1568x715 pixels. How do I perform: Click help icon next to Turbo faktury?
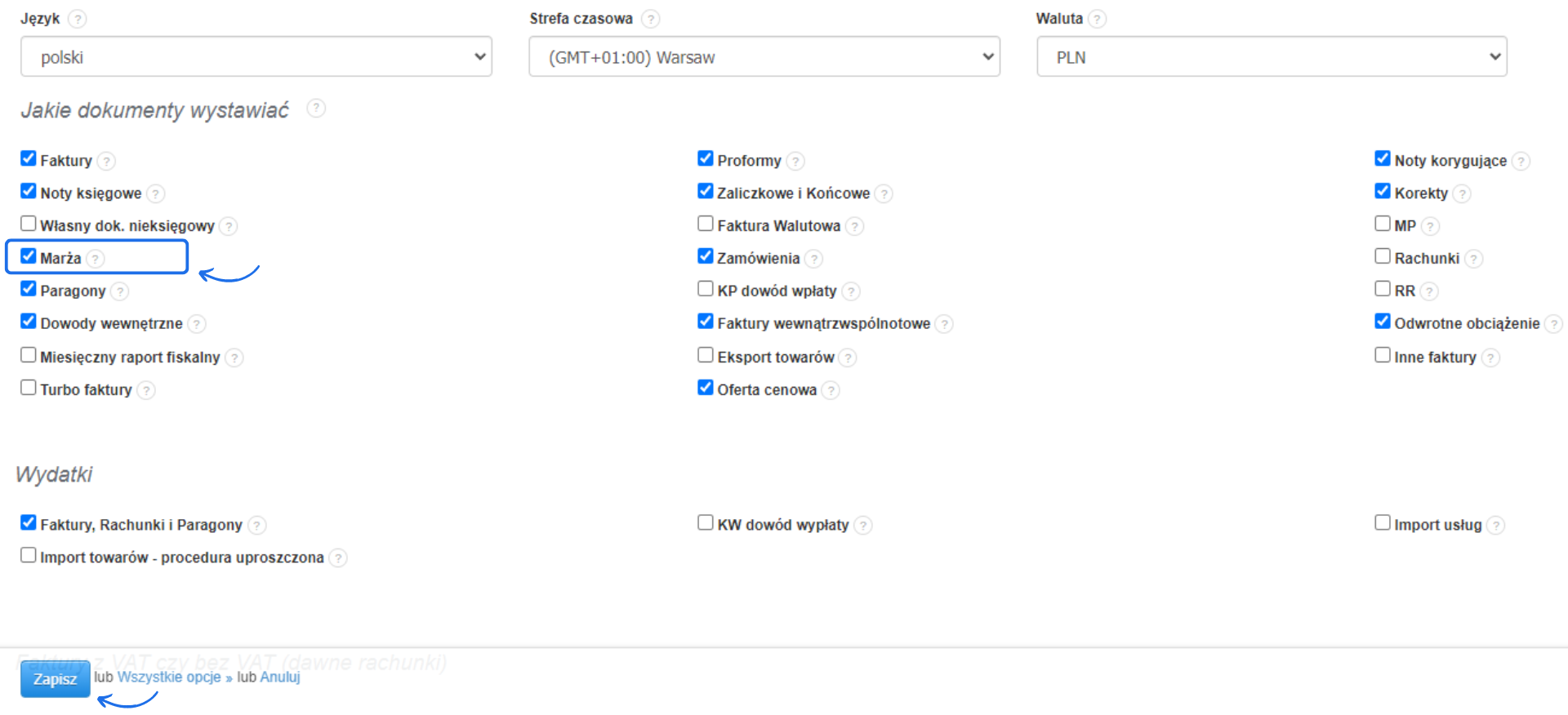click(x=146, y=390)
